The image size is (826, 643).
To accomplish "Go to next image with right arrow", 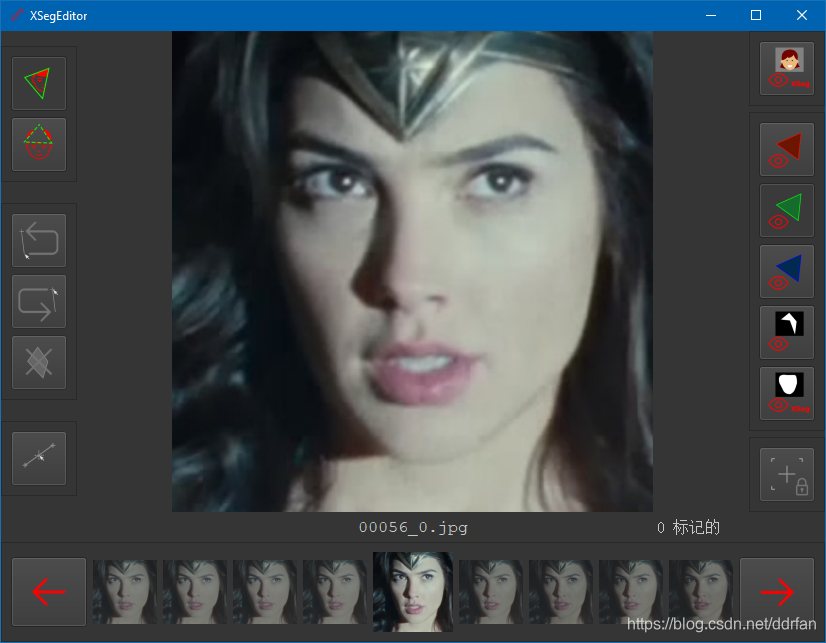I will (777, 592).
